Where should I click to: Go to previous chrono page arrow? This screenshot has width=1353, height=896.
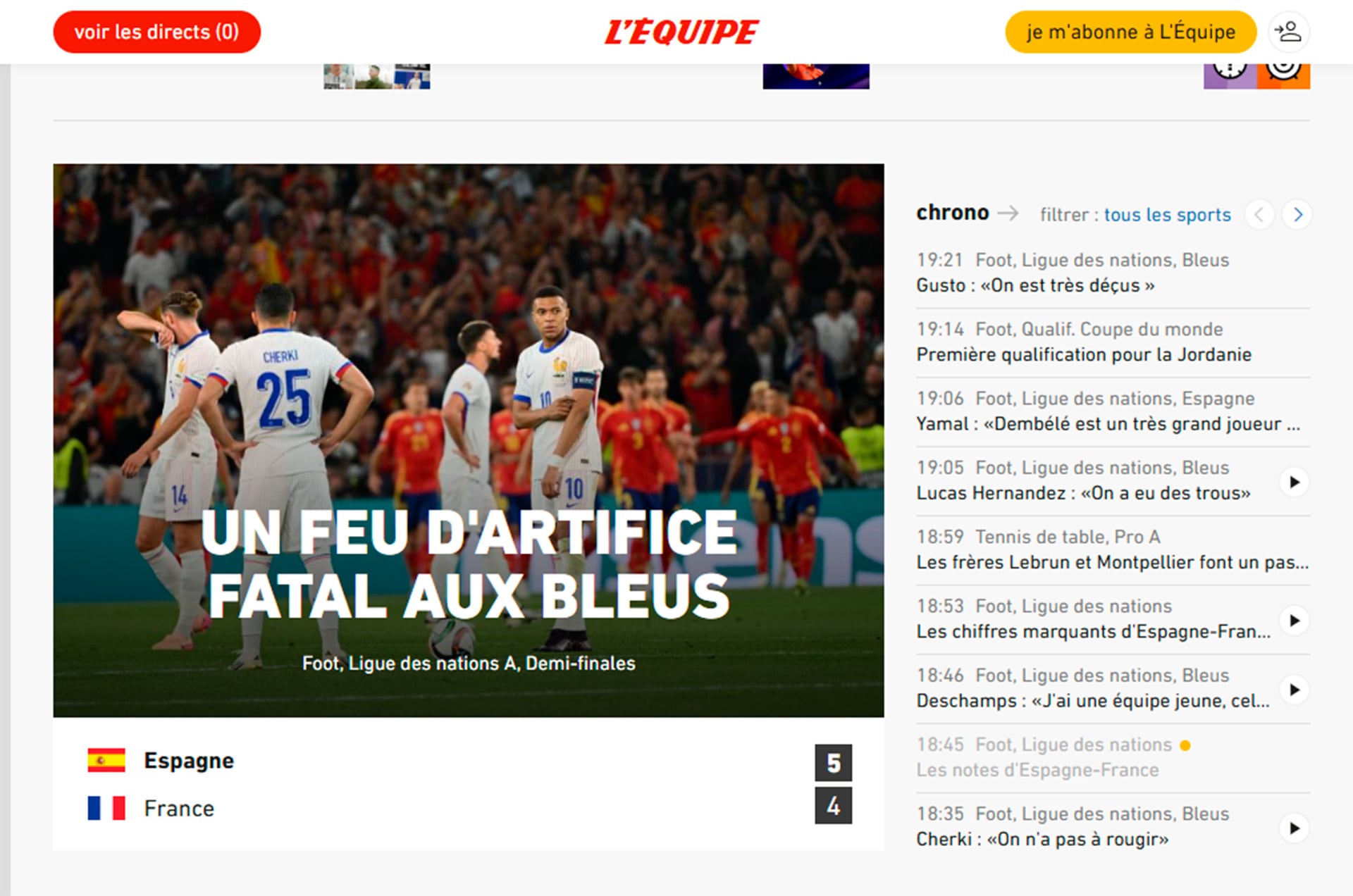click(x=1259, y=214)
